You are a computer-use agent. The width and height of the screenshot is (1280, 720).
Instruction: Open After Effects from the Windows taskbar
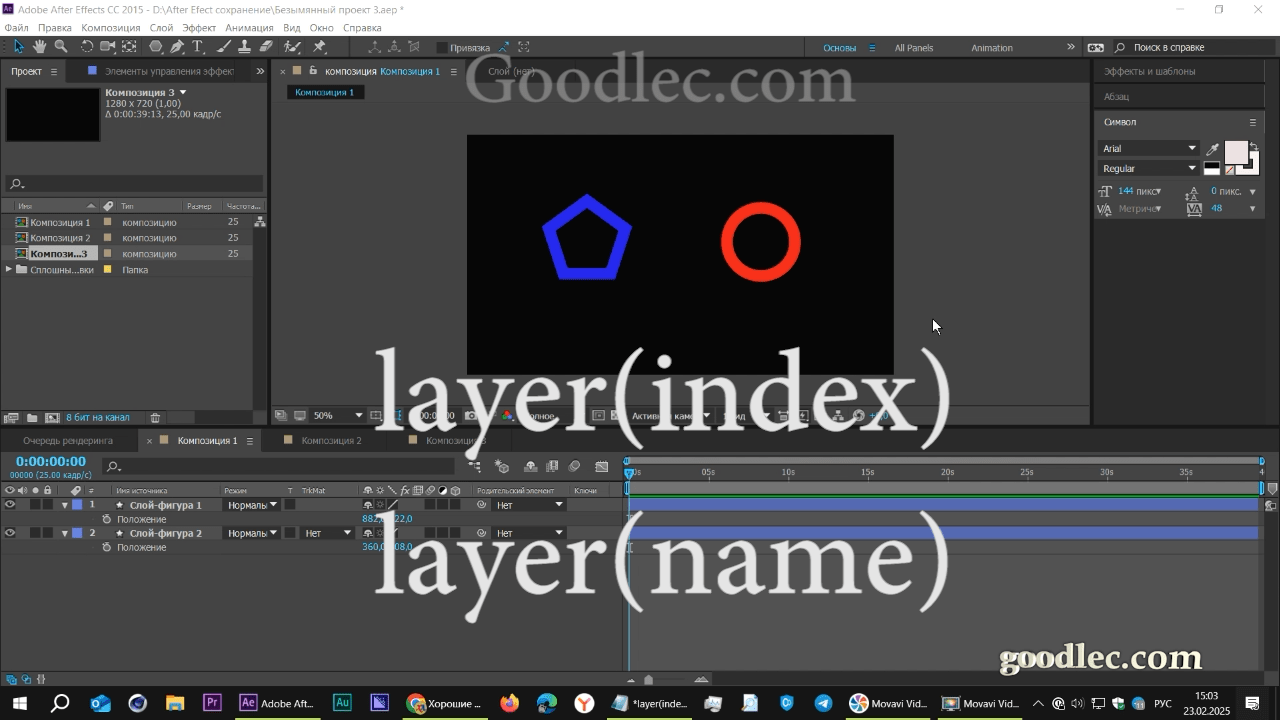(x=248, y=703)
